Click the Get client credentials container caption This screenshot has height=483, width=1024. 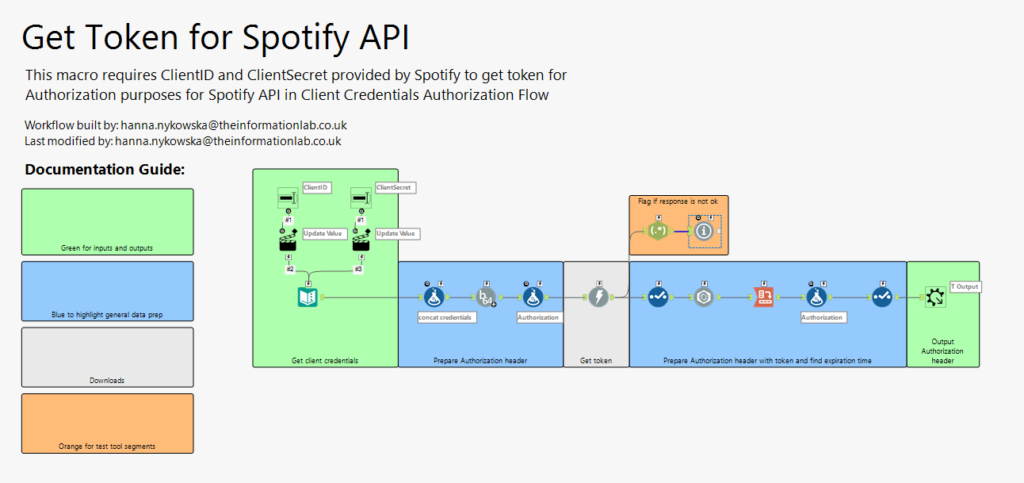[x=325, y=360]
